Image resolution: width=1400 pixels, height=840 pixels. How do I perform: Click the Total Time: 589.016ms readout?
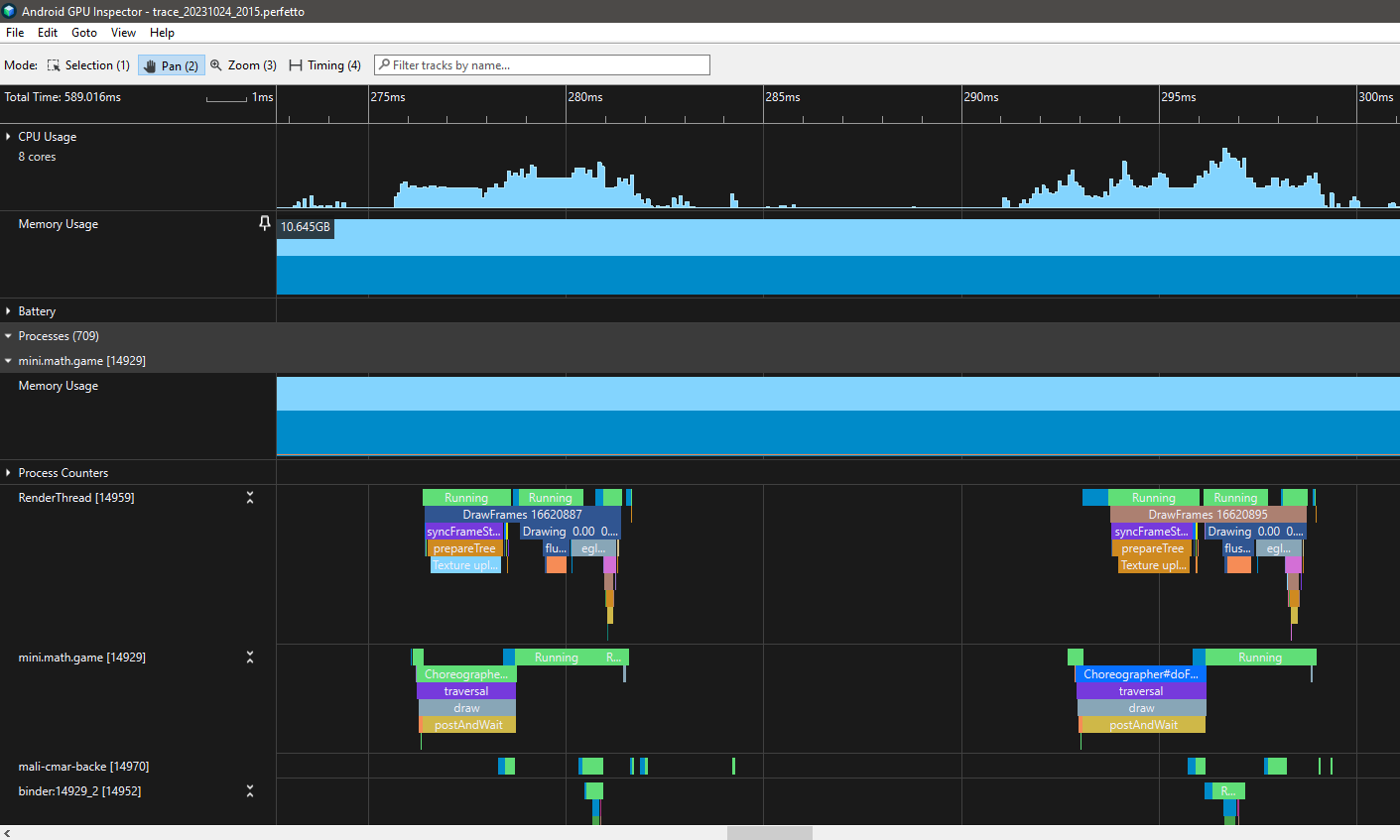[63, 97]
